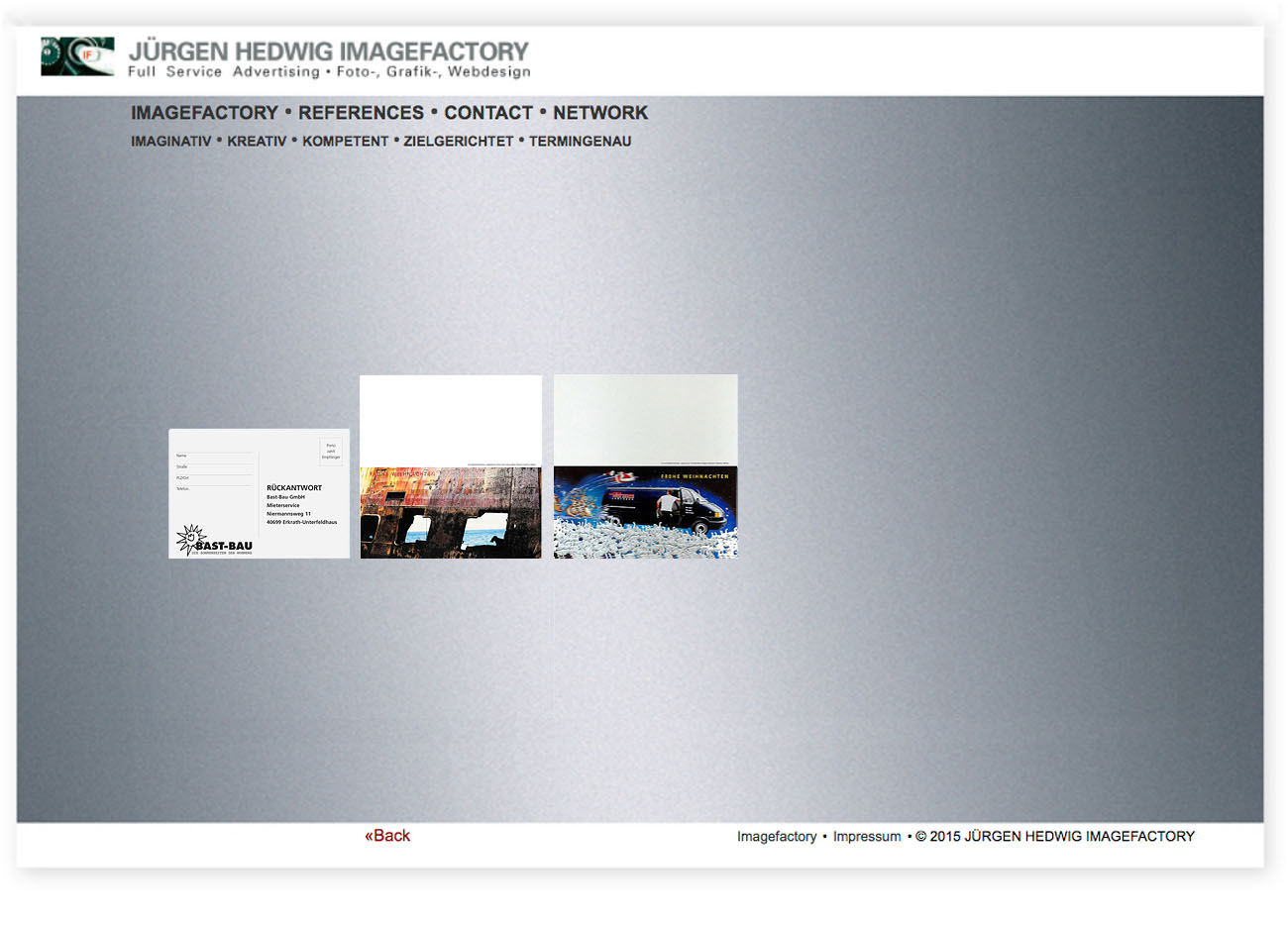Click the KREATIV tagline word

257,142
